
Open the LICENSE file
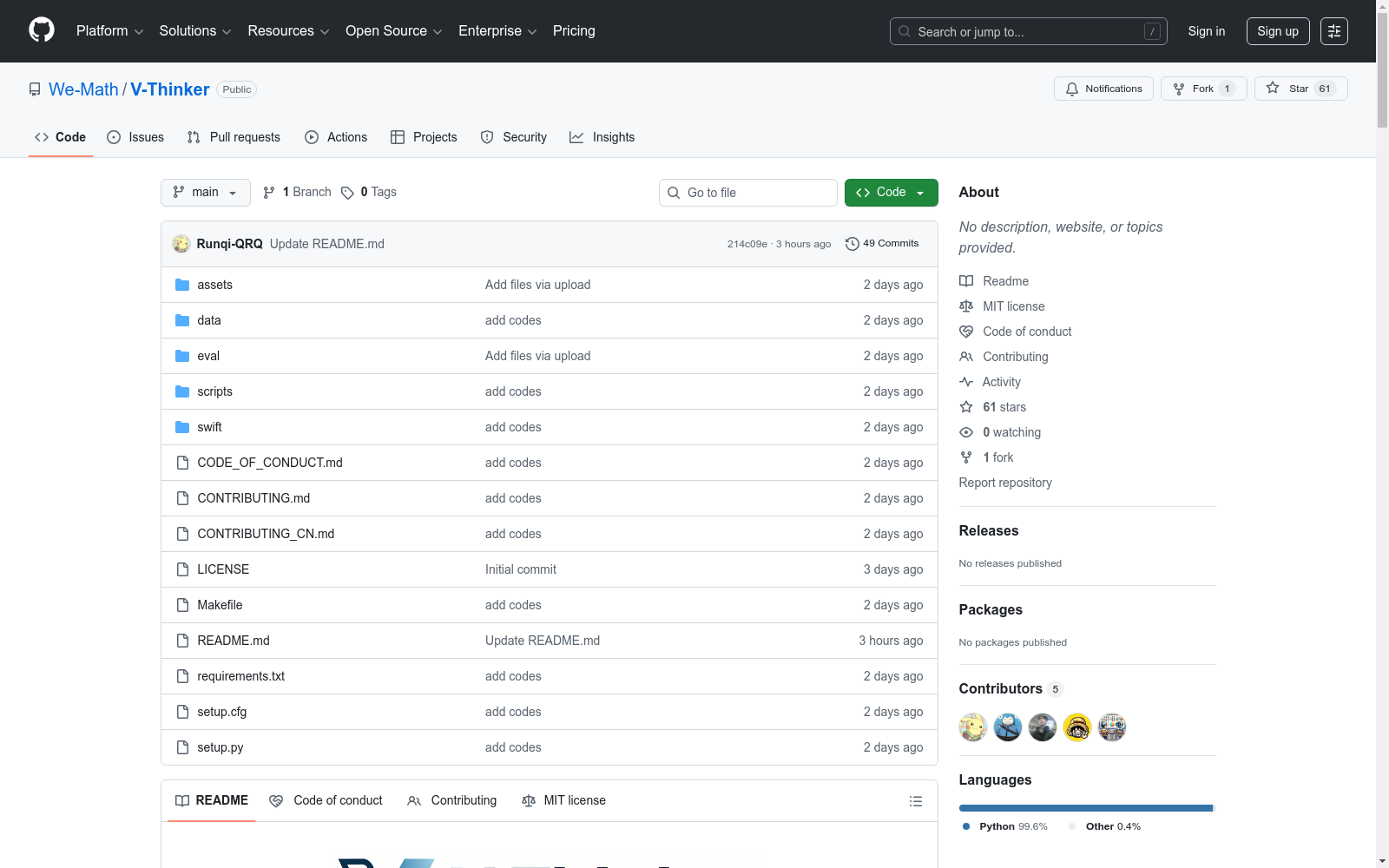[x=223, y=569]
